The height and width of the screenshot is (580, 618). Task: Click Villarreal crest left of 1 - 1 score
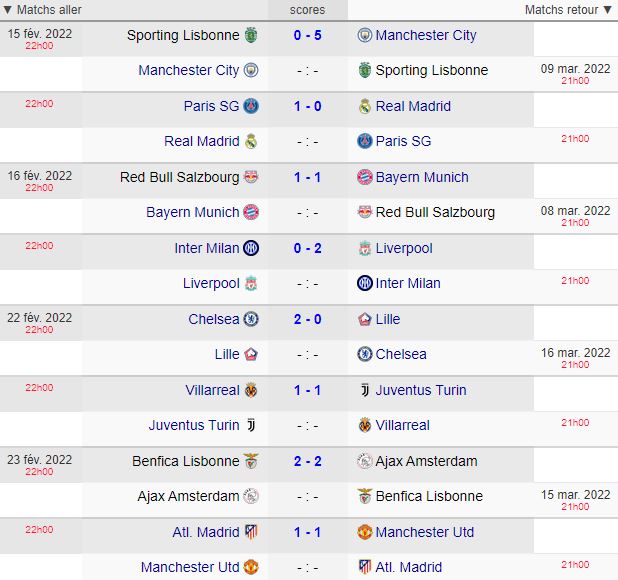coord(251,390)
